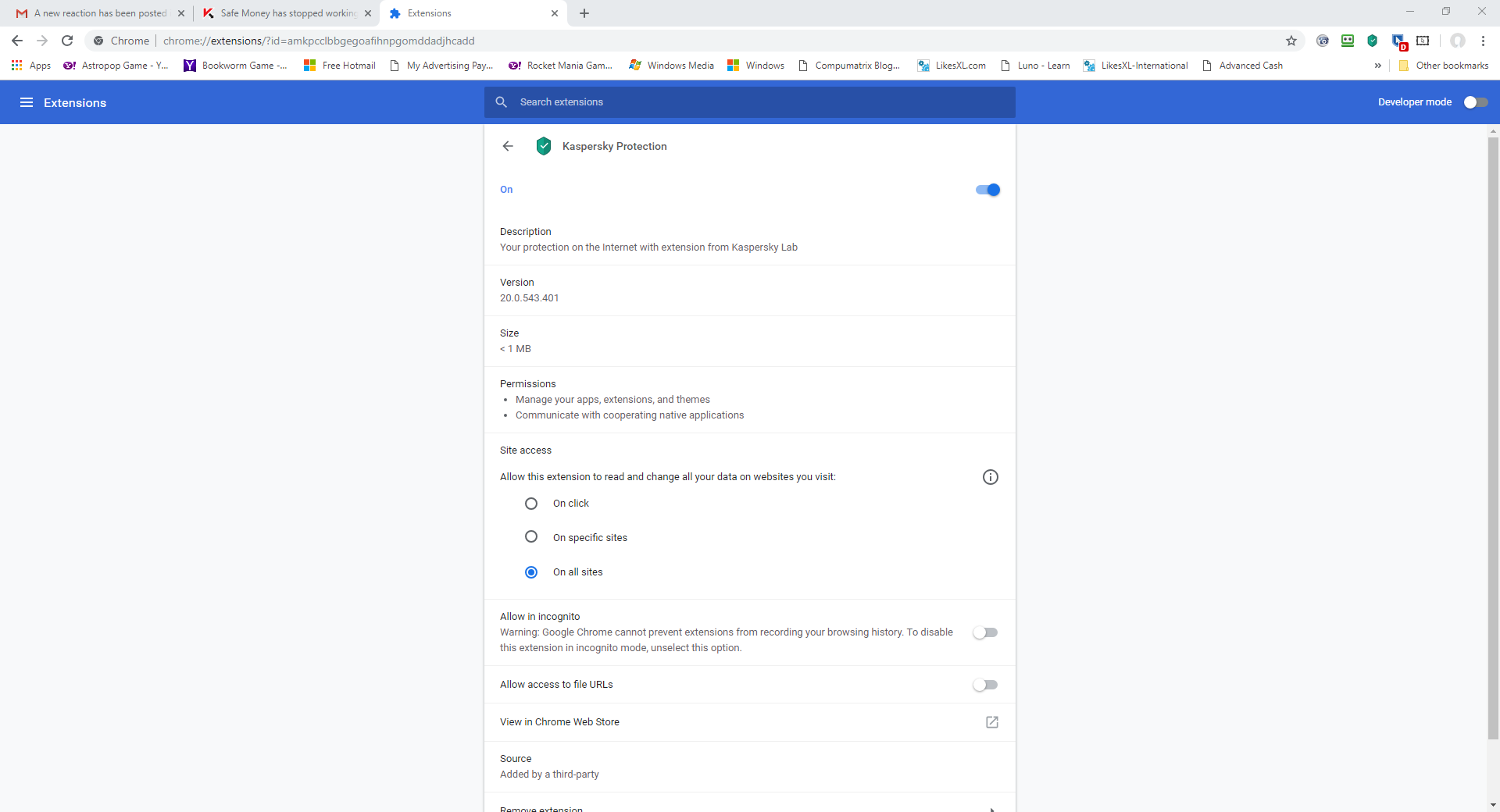Open the Windows Media bookmark

click(x=672, y=66)
